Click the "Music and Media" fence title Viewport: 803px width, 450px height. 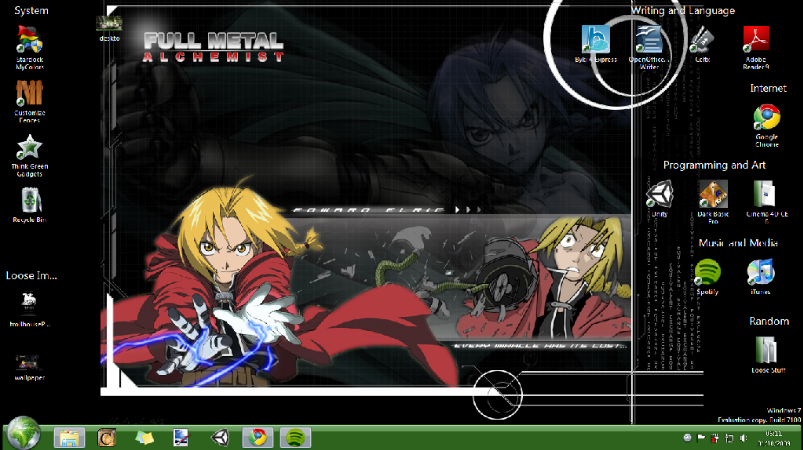click(738, 243)
